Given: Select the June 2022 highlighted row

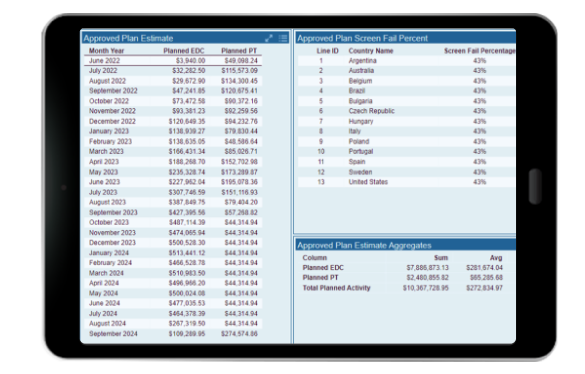Looking at the screenshot, I should (x=173, y=60).
